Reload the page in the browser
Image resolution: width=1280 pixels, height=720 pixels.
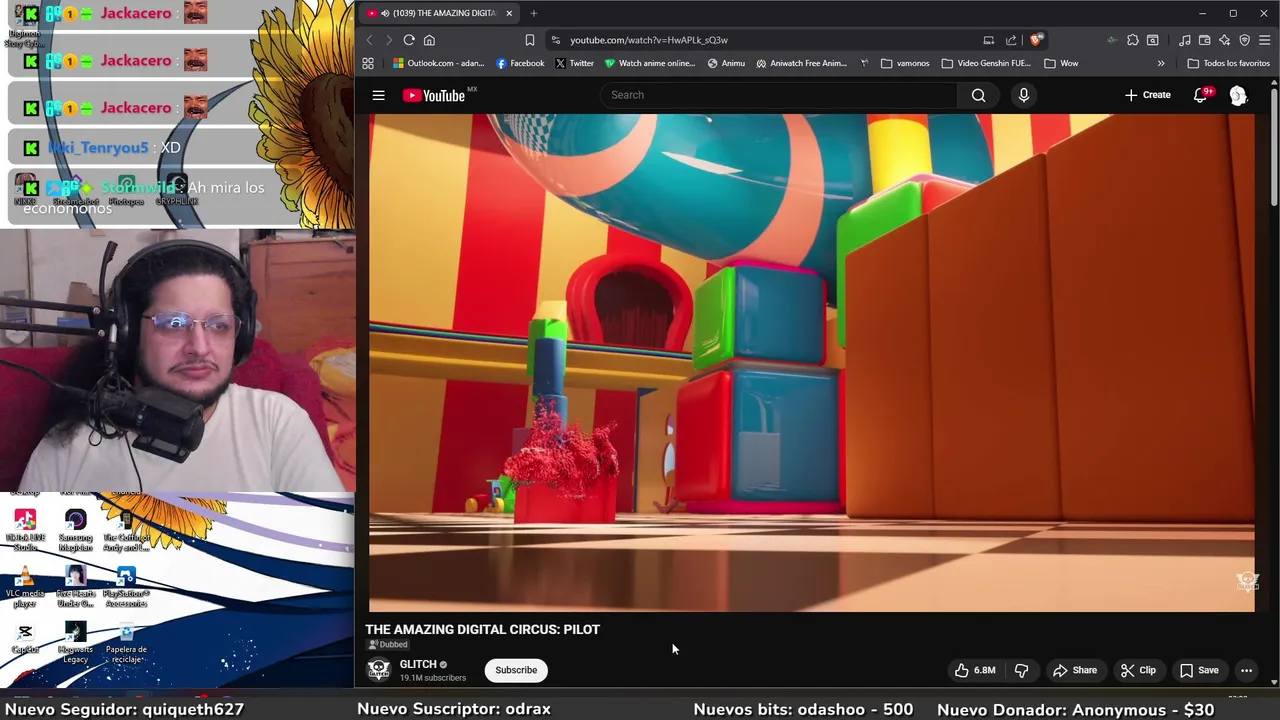click(409, 40)
